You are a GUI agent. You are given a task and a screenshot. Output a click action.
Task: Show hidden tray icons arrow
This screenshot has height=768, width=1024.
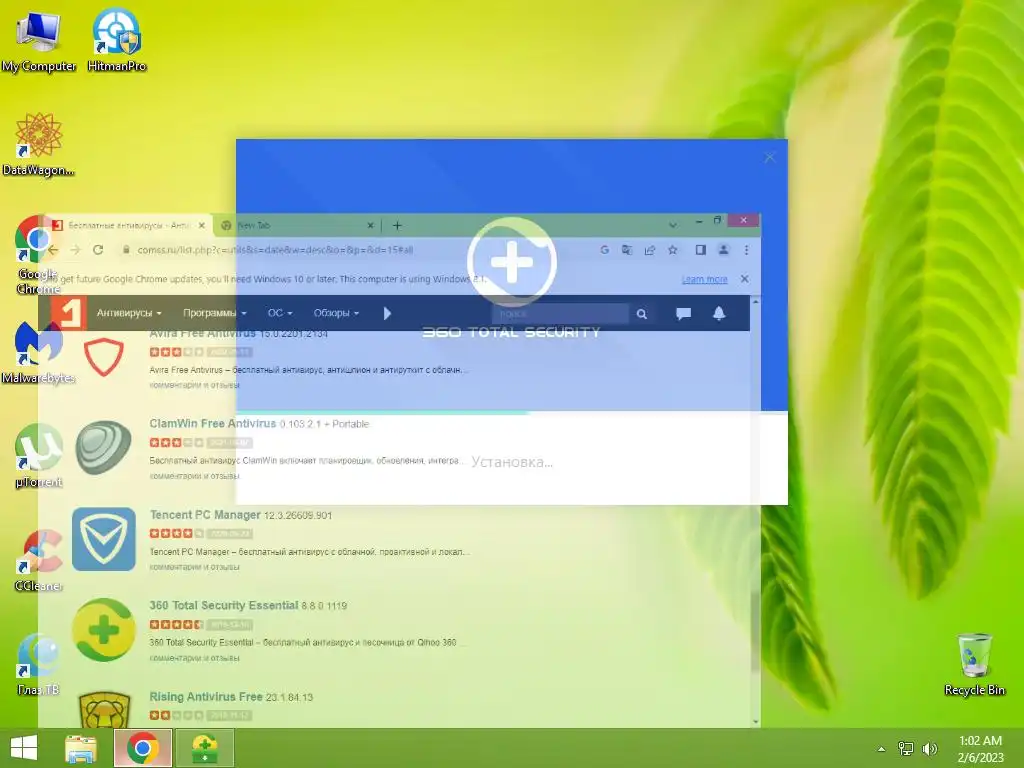[x=881, y=749]
